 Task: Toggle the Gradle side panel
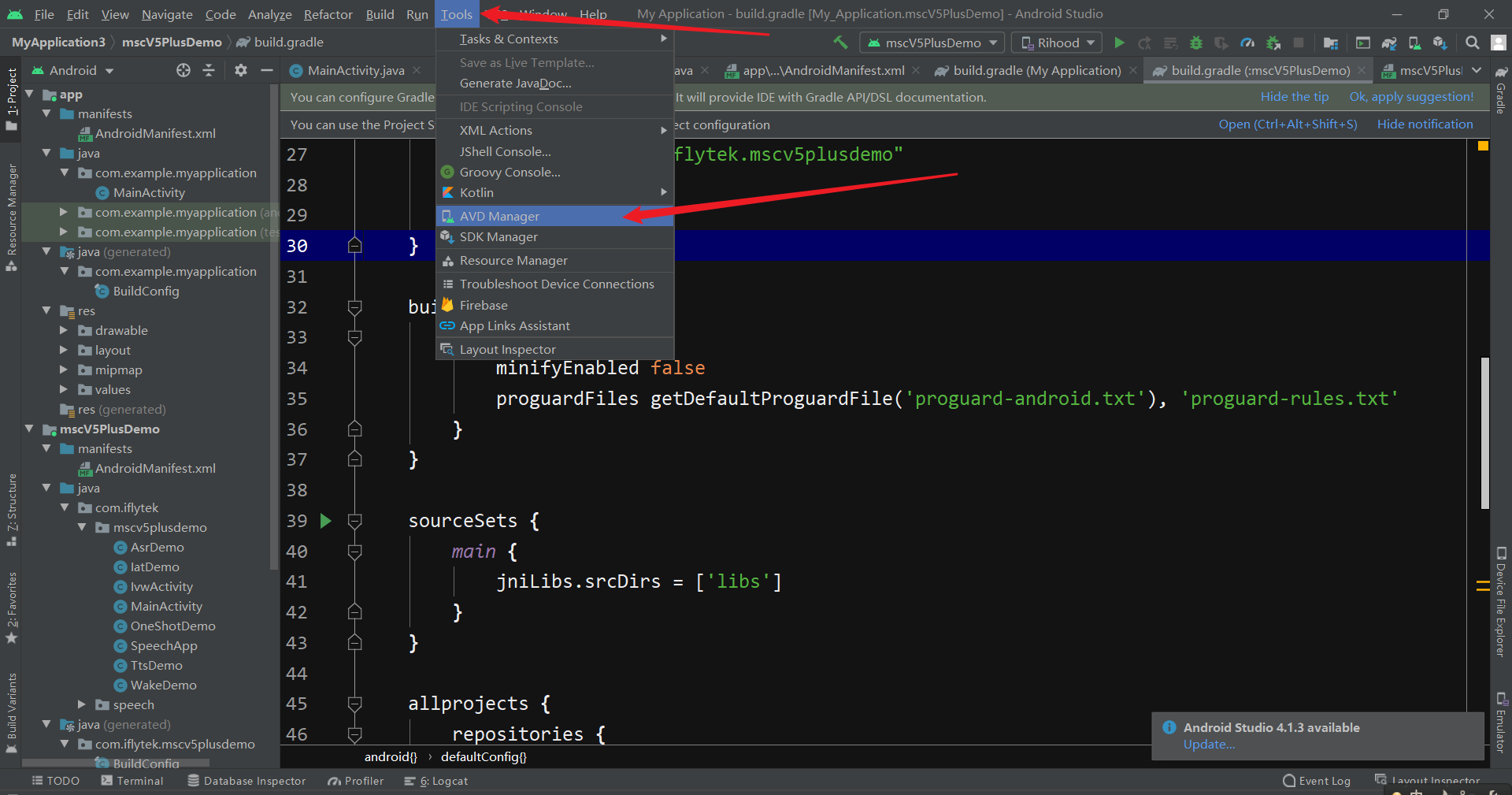1501,89
